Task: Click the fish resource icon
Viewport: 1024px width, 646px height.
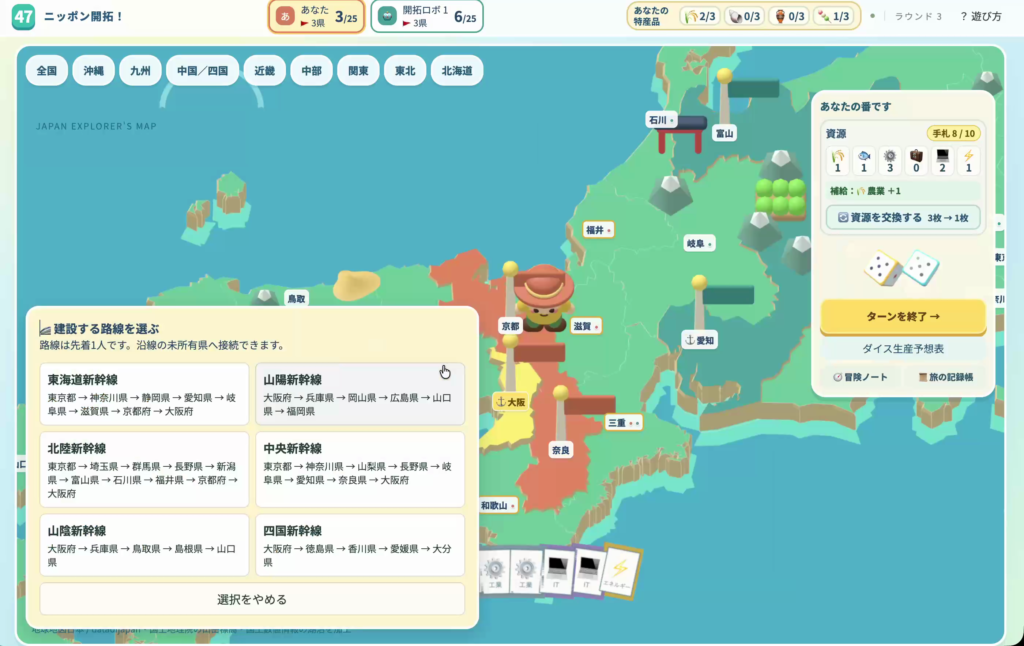Action: tap(863, 156)
